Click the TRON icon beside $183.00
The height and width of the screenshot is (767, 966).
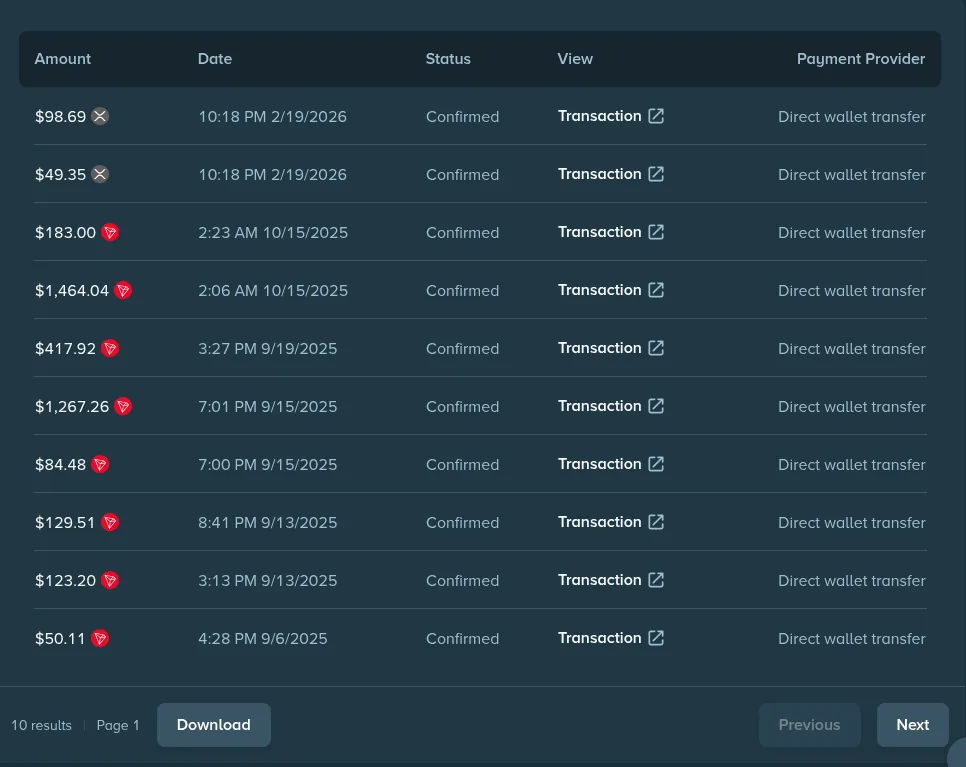(110, 232)
